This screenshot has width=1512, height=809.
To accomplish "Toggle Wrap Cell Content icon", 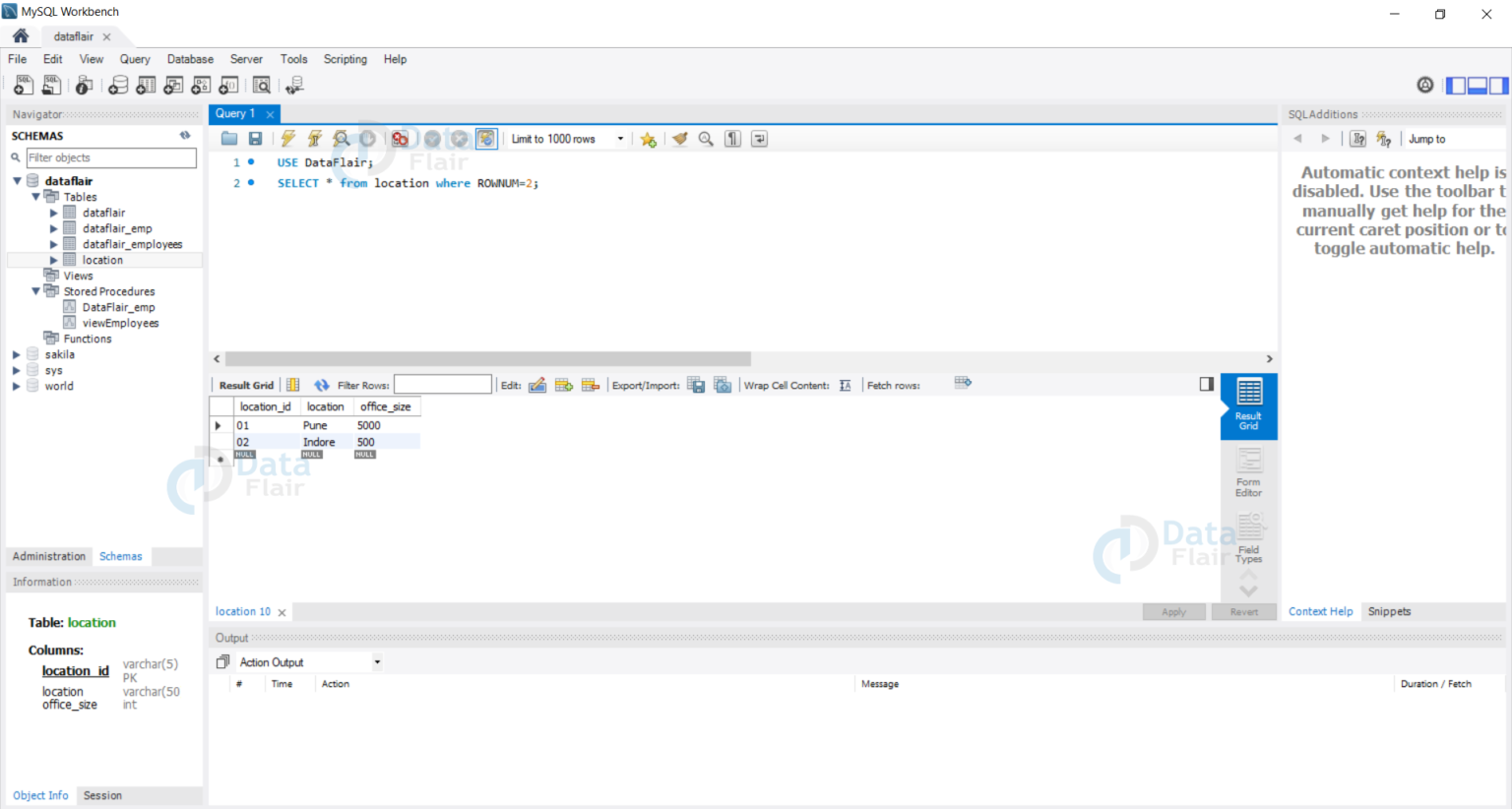I will click(845, 385).
